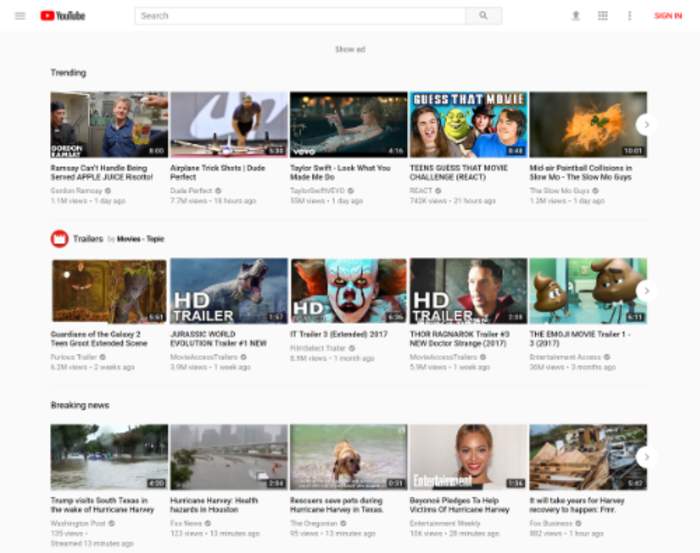Open title 'THE EMOJI MOVIE Trailer 1 - 3 (2017)'
Image resolution: width=700 pixels, height=553 pixels.
[579, 339]
